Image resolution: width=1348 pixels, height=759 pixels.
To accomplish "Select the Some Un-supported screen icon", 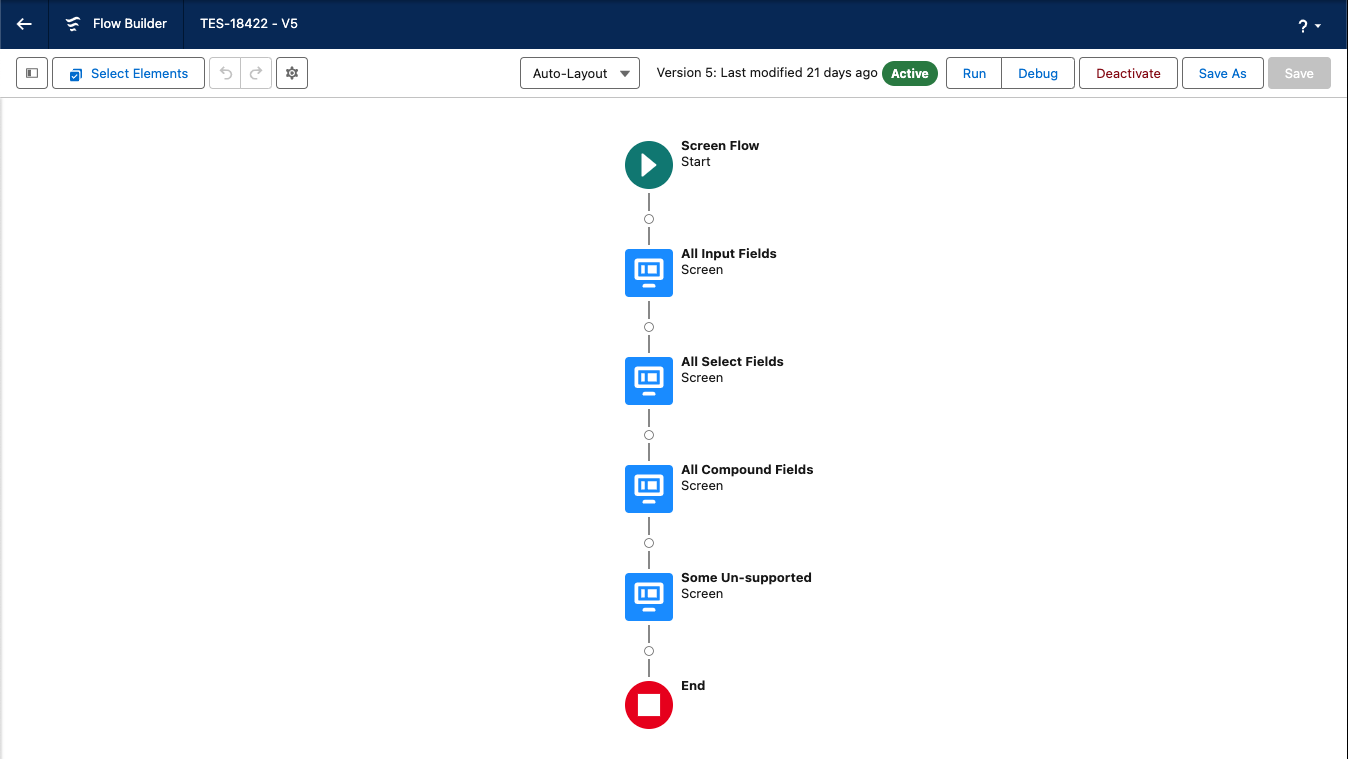I will click(649, 597).
